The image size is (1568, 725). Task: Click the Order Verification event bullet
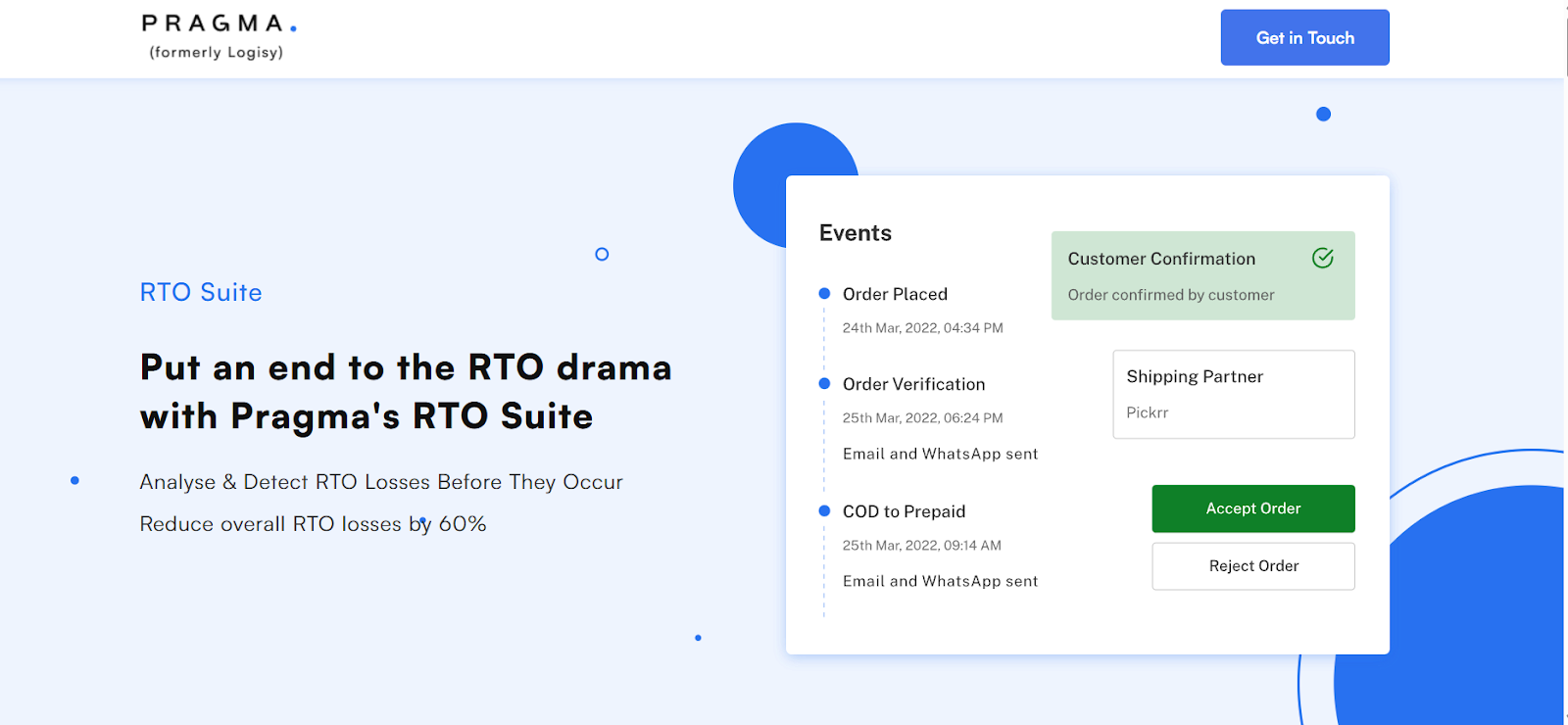pos(824,383)
